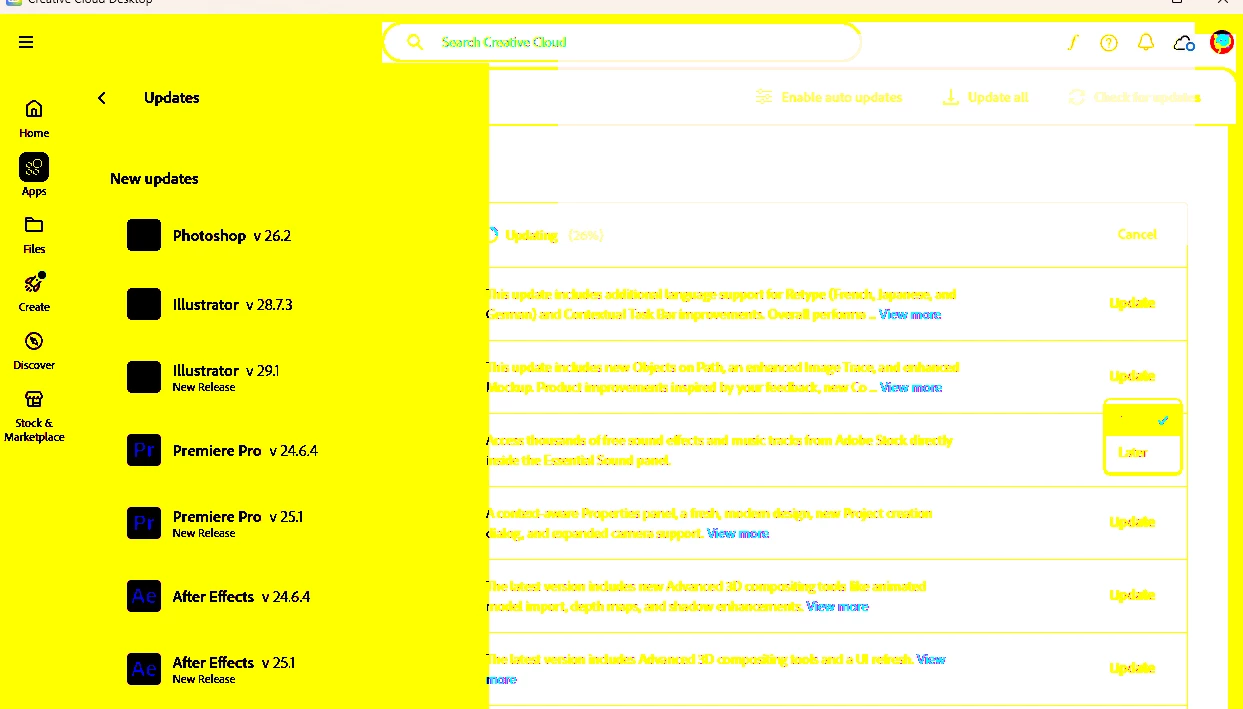1243x709 pixels.
Task: Click Enable auto updates
Action: coord(829,97)
